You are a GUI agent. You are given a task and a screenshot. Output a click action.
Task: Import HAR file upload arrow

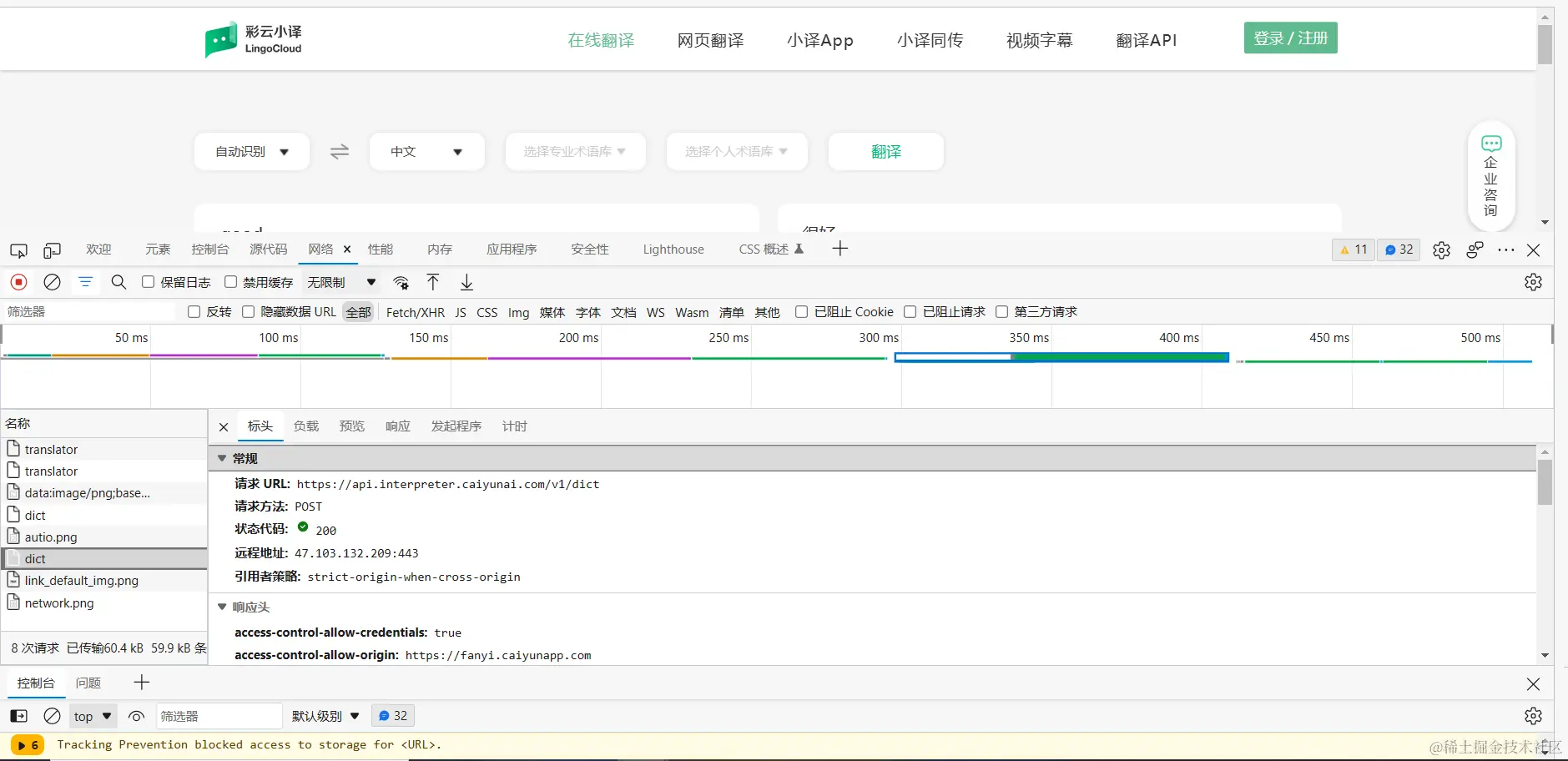pyautogui.click(x=433, y=282)
